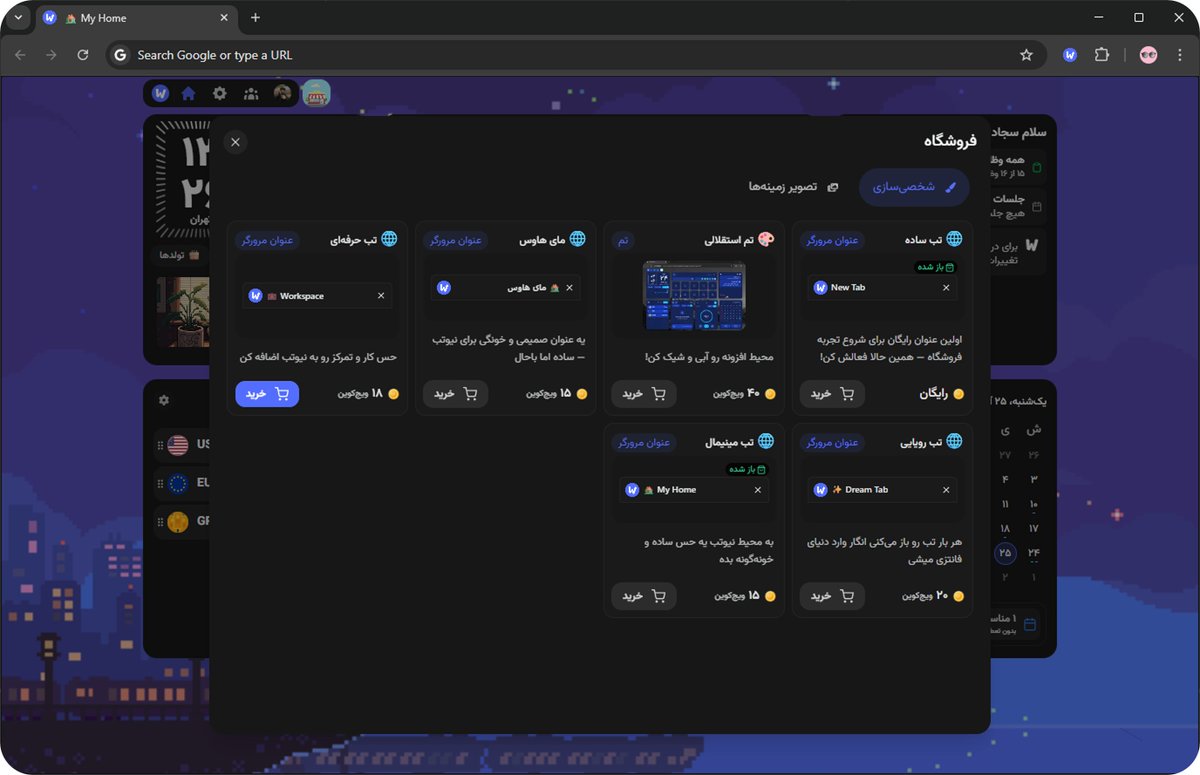Click the circular W logo in the top toolbar
The height and width of the screenshot is (775, 1200).
158,92
